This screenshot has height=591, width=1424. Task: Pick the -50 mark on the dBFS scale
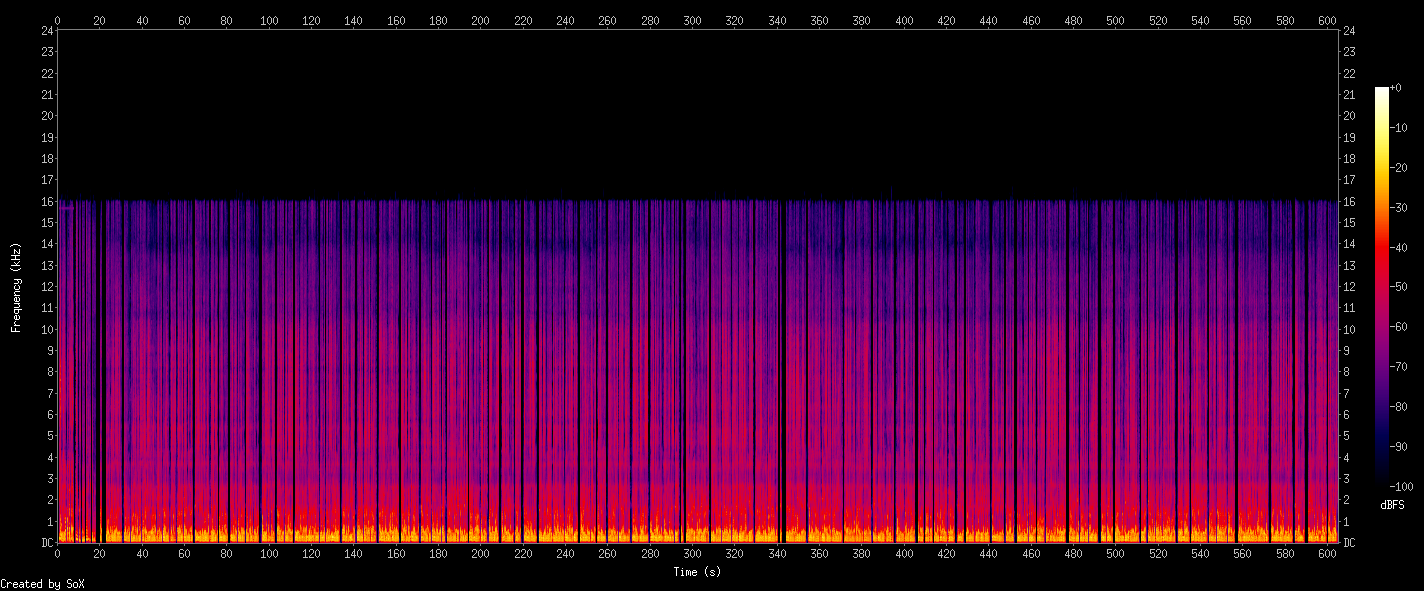coord(1400,287)
